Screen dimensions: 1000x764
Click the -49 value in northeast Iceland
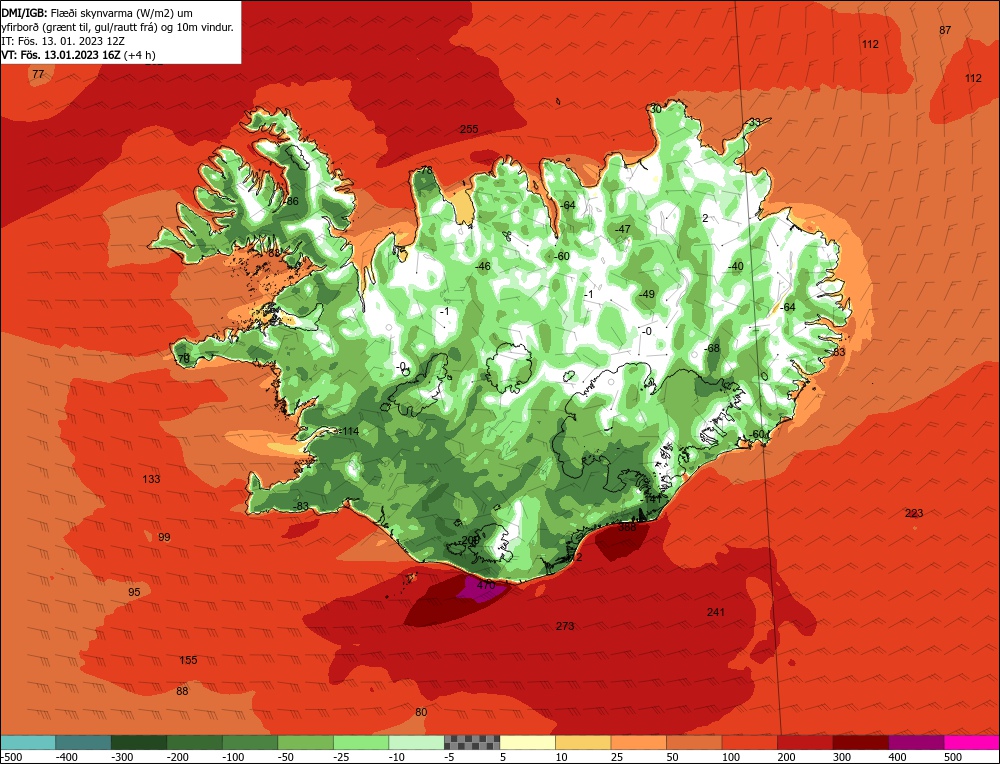point(647,294)
